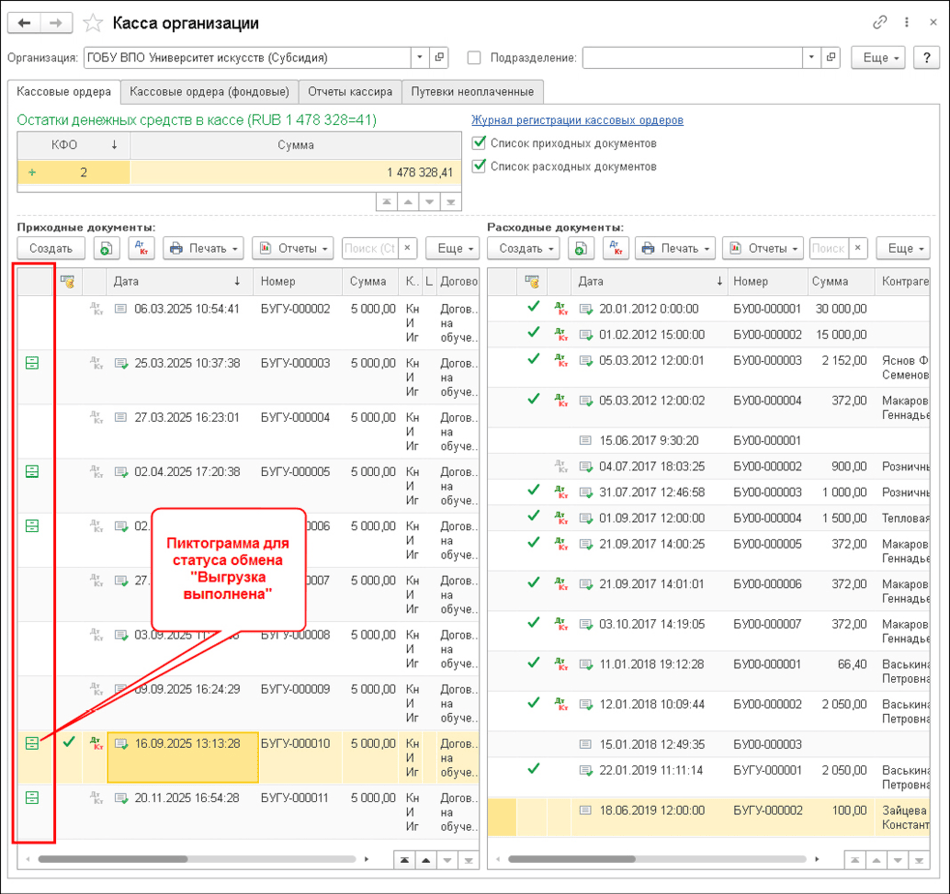The image size is (950, 894).
Task: Uncheck Список расходных документов checkbox
Action: click(x=478, y=166)
